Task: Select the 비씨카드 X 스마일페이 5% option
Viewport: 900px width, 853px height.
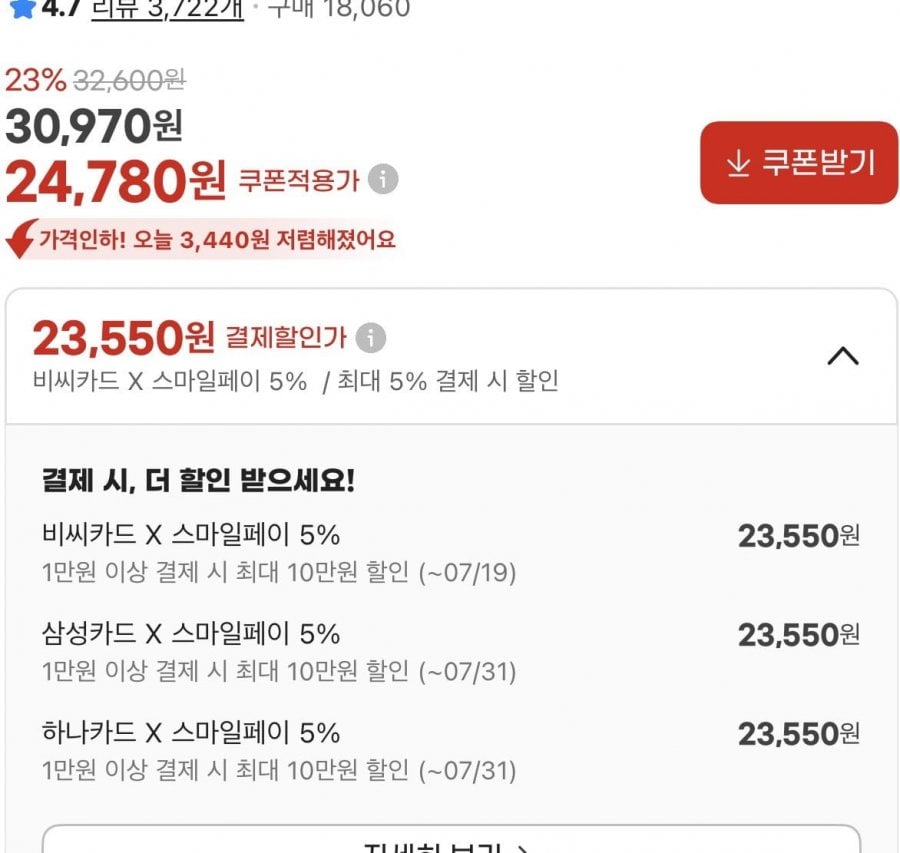Action: point(451,552)
